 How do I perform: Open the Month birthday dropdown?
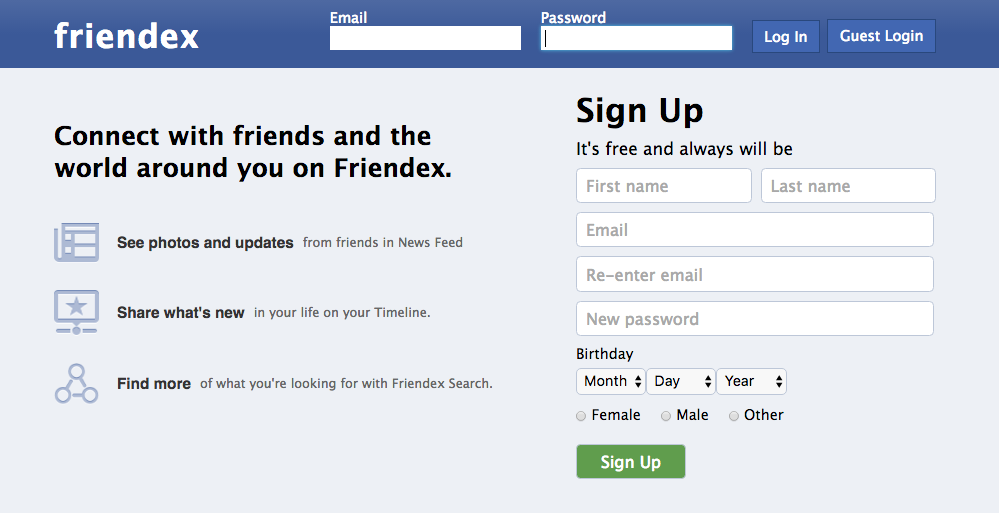611,381
